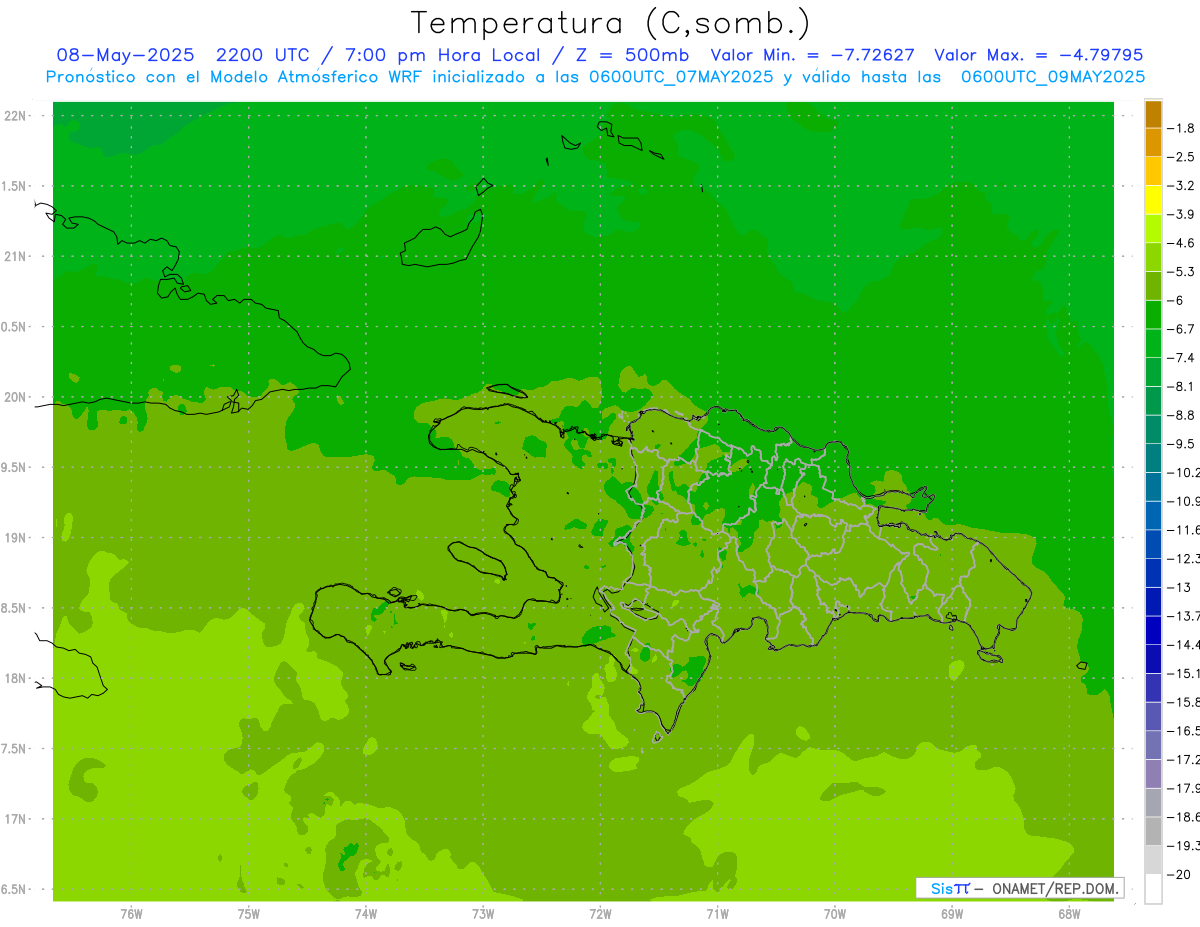Click the '73W' longitude label
Image resolution: width=1200 pixels, height=927 pixels.
tap(483, 913)
